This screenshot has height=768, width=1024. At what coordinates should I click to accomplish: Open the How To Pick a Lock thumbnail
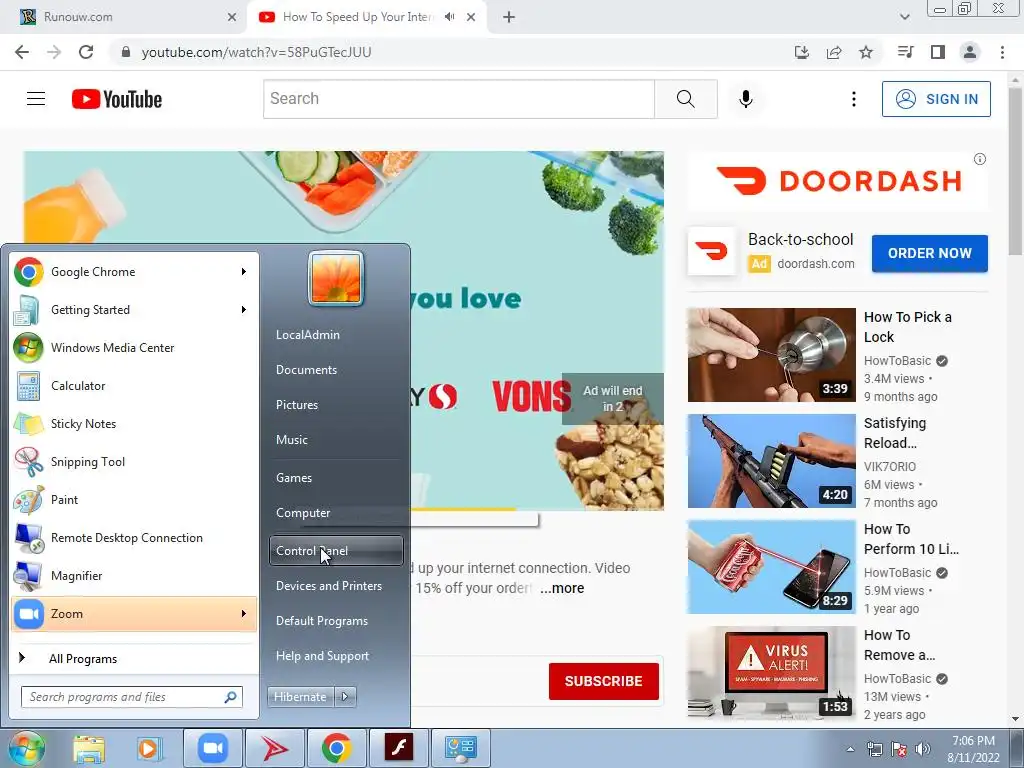(771, 355)
